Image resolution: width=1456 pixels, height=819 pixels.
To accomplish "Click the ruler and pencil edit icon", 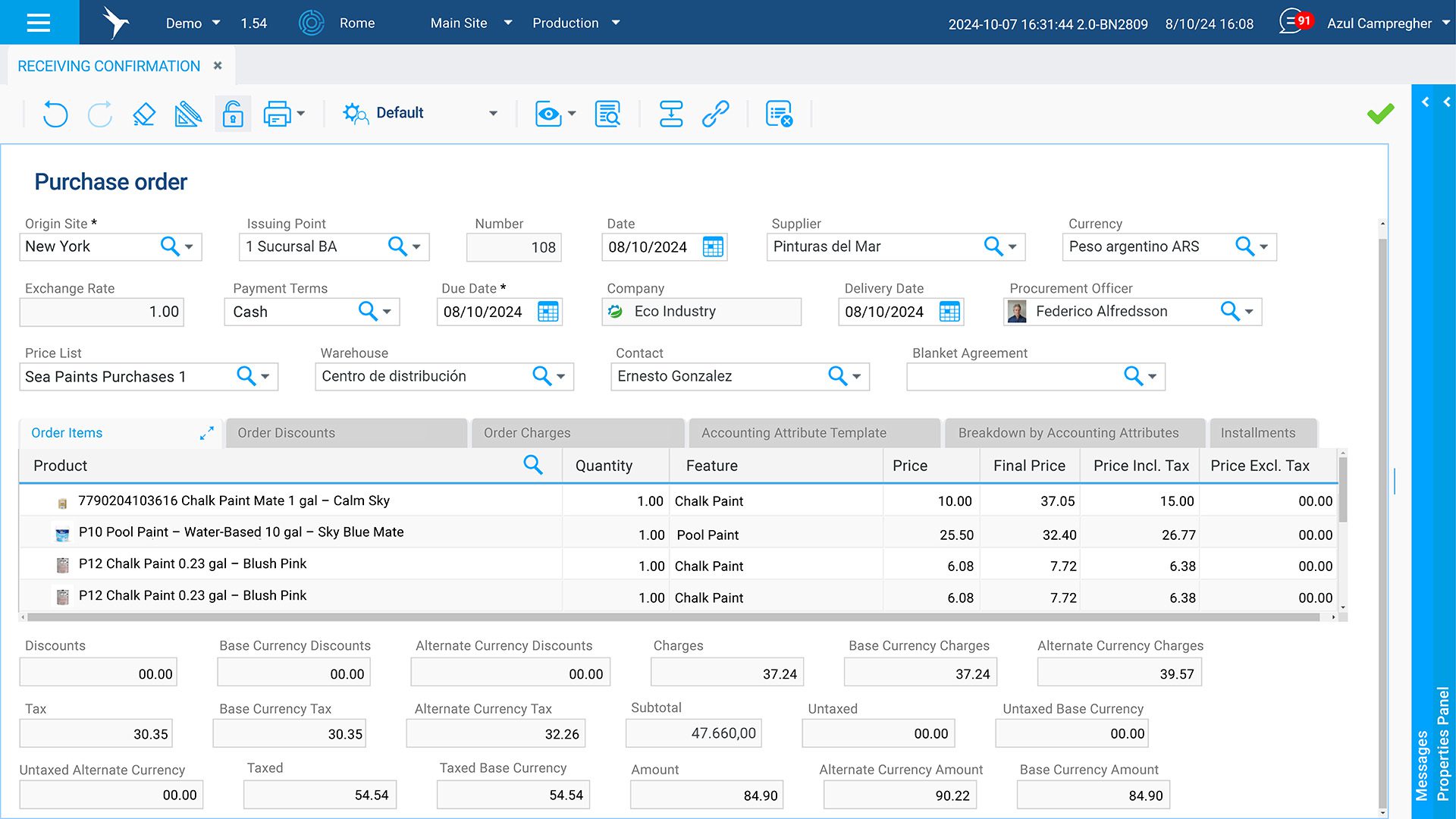I will pos(188,114).
